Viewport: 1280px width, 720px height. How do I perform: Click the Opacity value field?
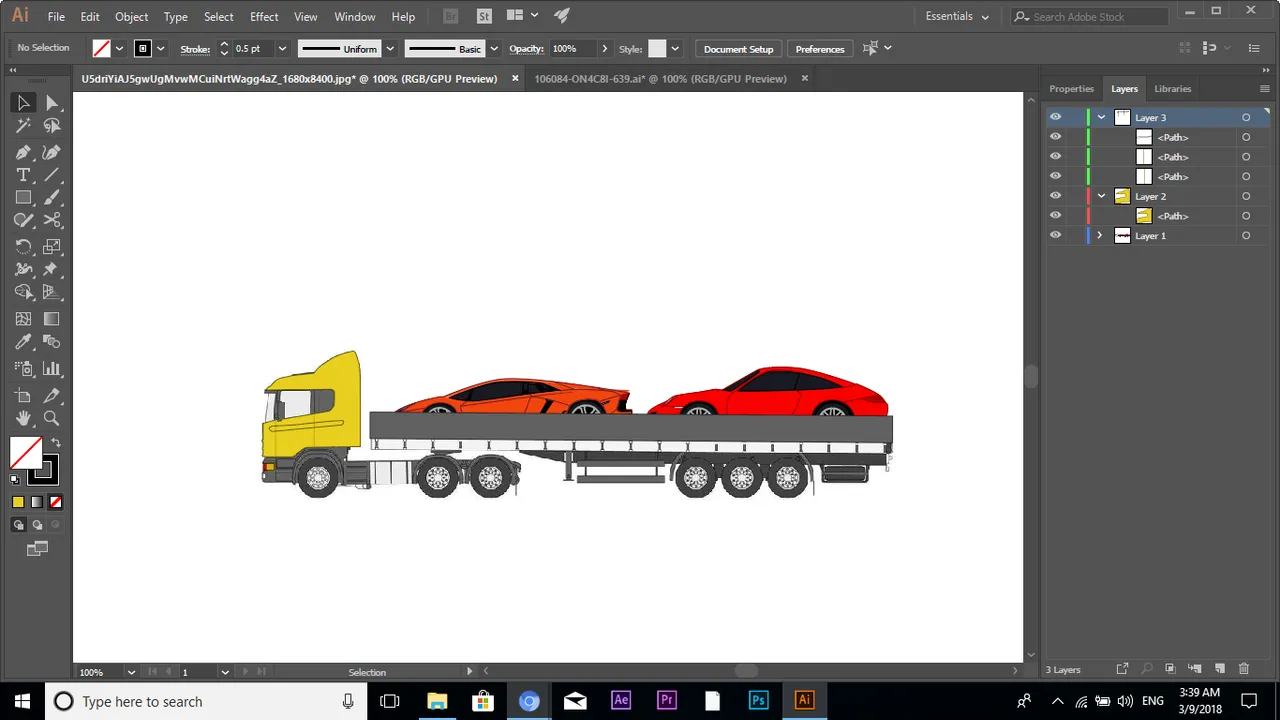[x=573, y=48]
